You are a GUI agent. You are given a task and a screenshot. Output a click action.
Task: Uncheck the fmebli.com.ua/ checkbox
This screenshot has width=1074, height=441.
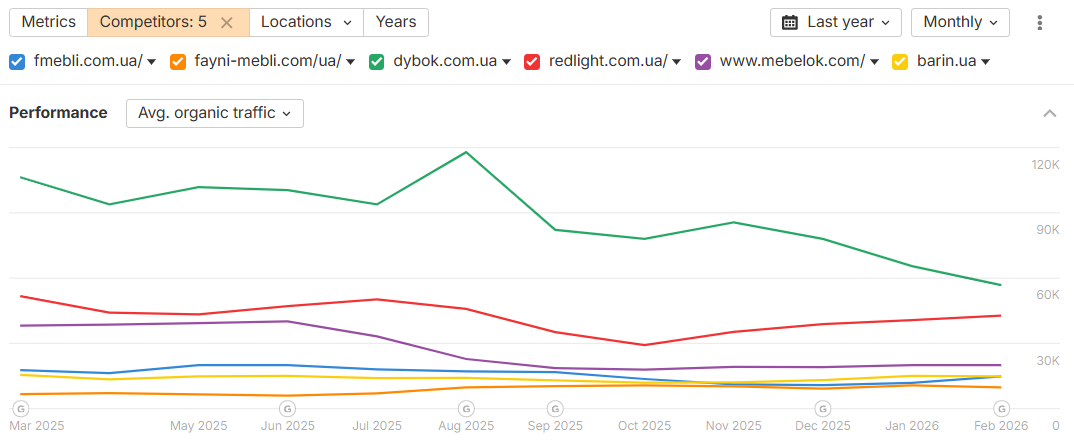click(17, 61)
